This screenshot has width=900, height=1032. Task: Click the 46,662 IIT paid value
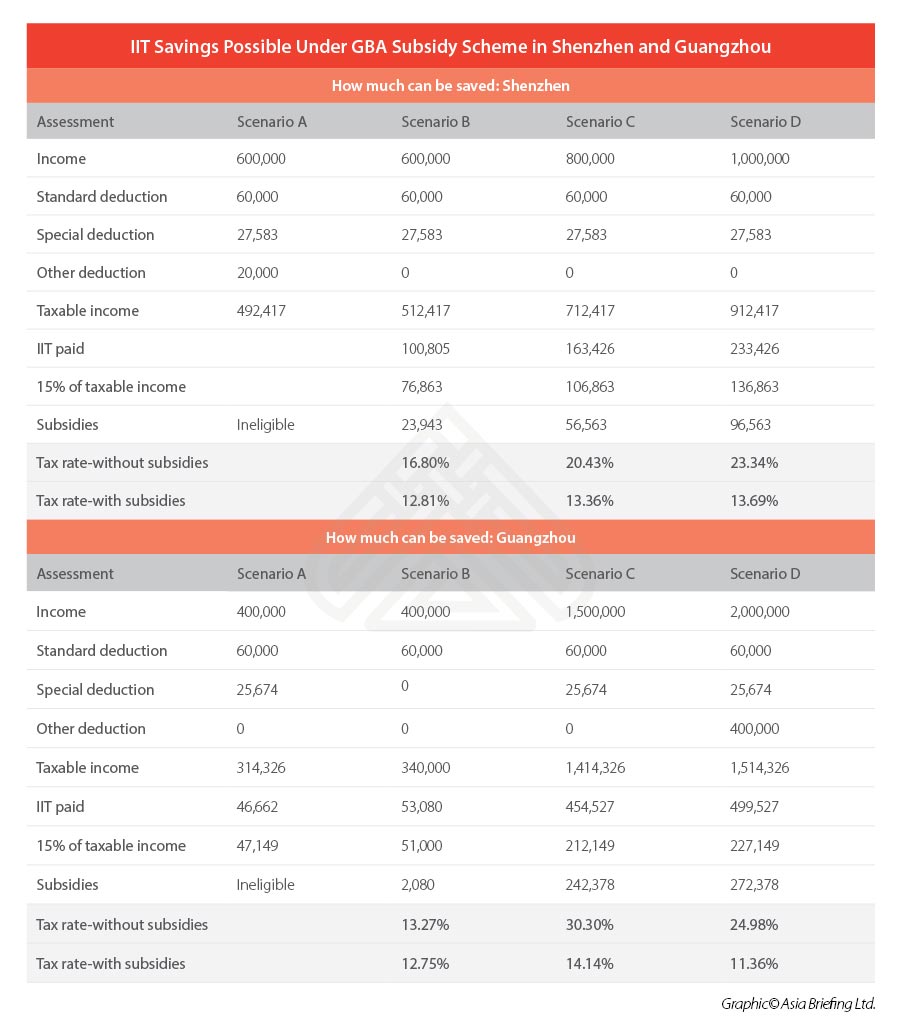pos(257,807)
